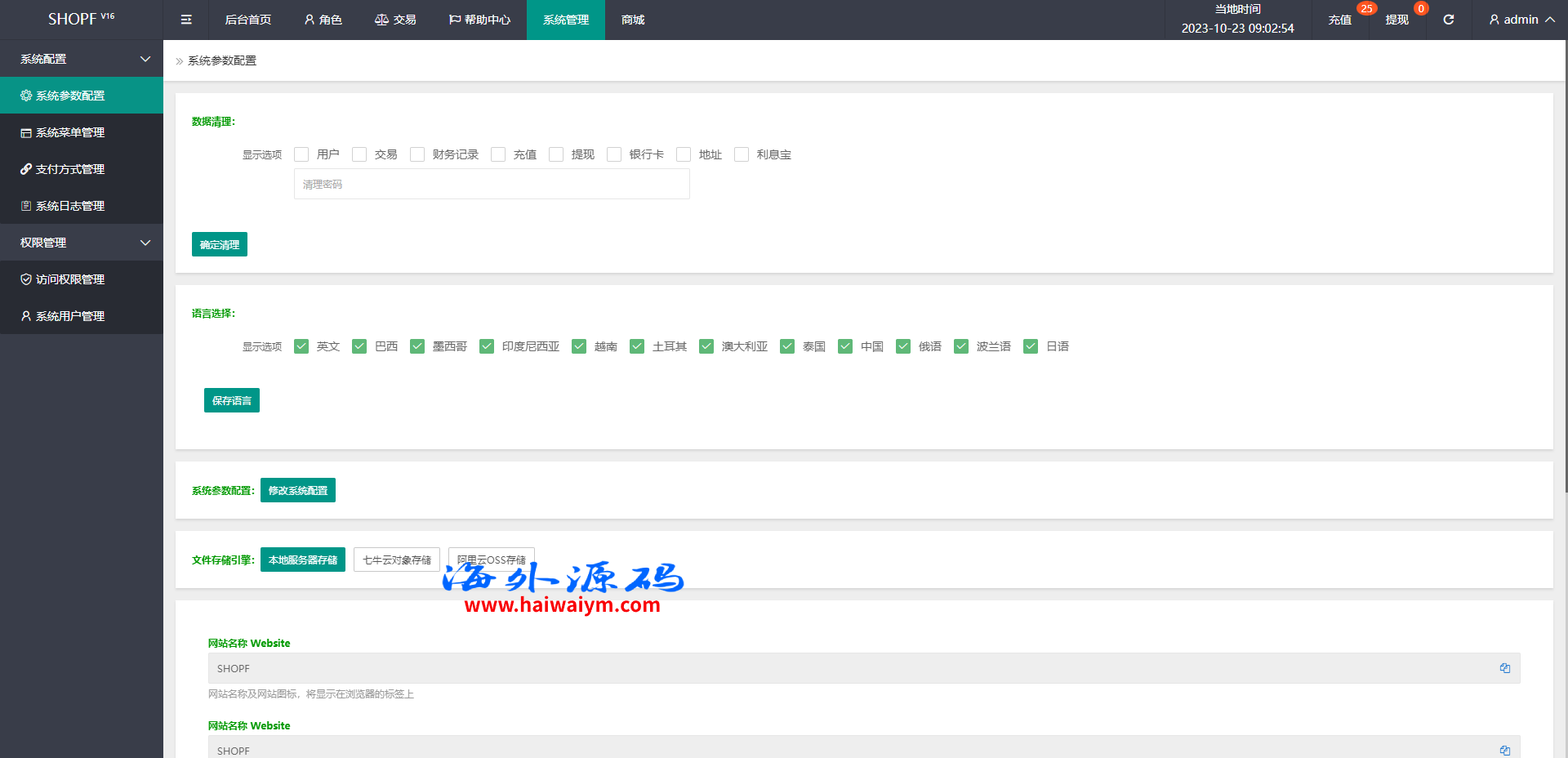The image size is (1568, 758).
Task: Click the refresh icon in top bar
Action: pos(1448,20)
